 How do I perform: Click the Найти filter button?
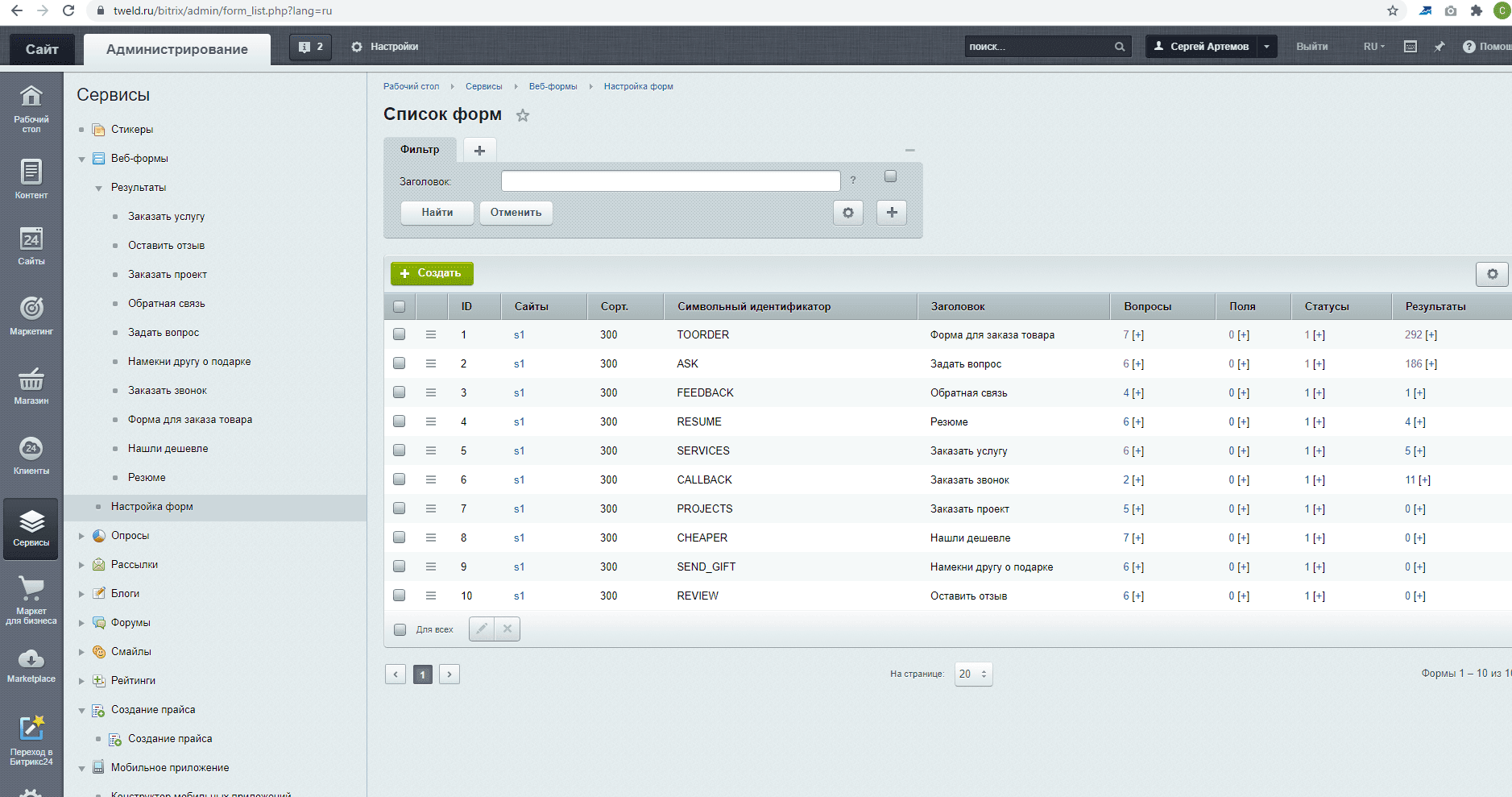437,213
